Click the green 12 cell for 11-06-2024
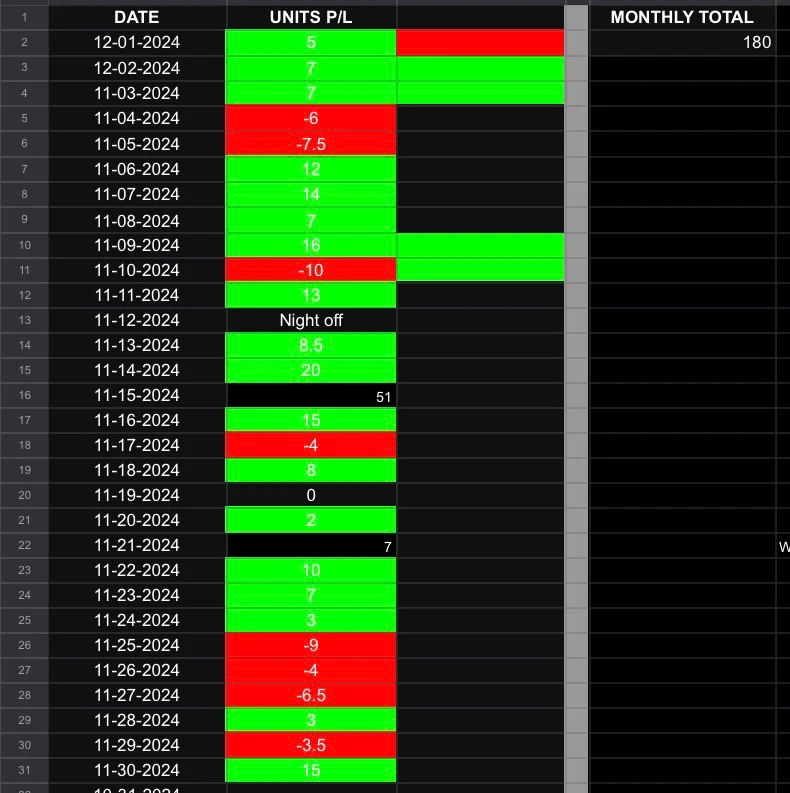The image size is (790, 793). pos(311,169)
